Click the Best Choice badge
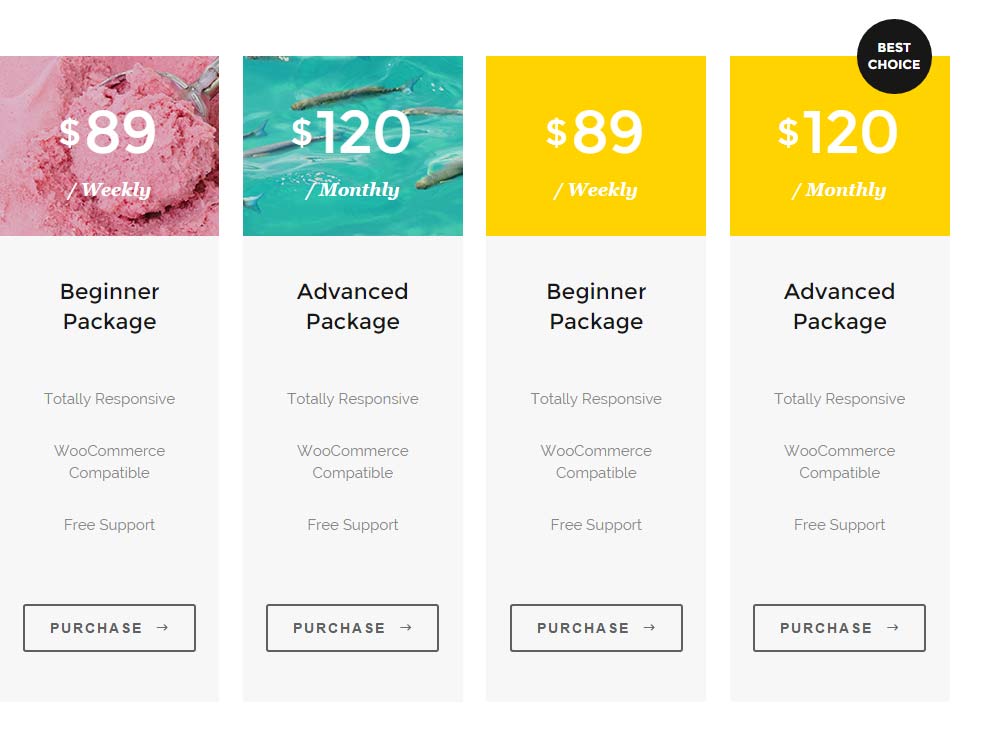The width and height of the screenshot is (1000, 744). click(894, 57)
